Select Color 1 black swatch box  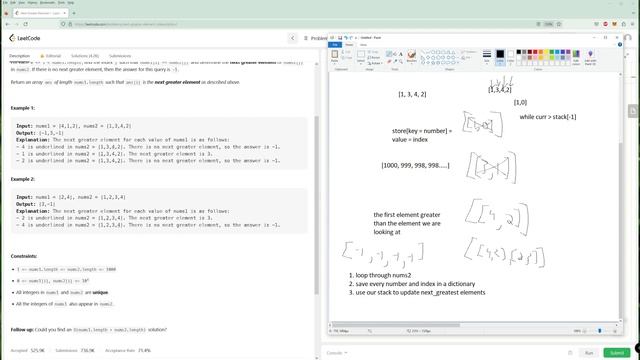[x=500, y=56]
